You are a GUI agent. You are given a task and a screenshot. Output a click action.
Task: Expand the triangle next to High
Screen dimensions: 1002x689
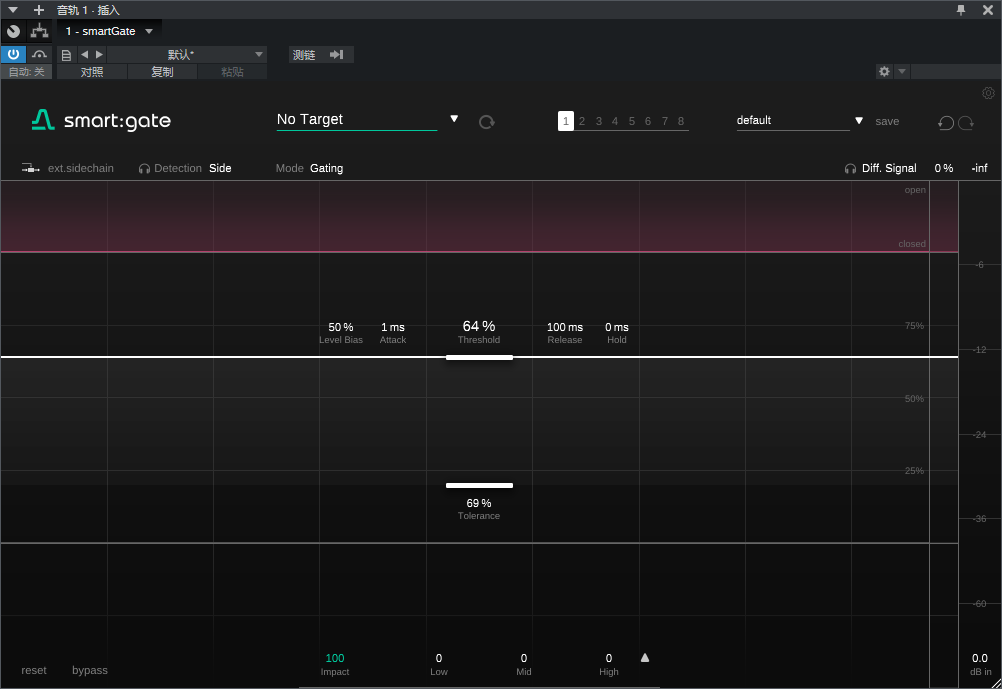click(645, 658)
